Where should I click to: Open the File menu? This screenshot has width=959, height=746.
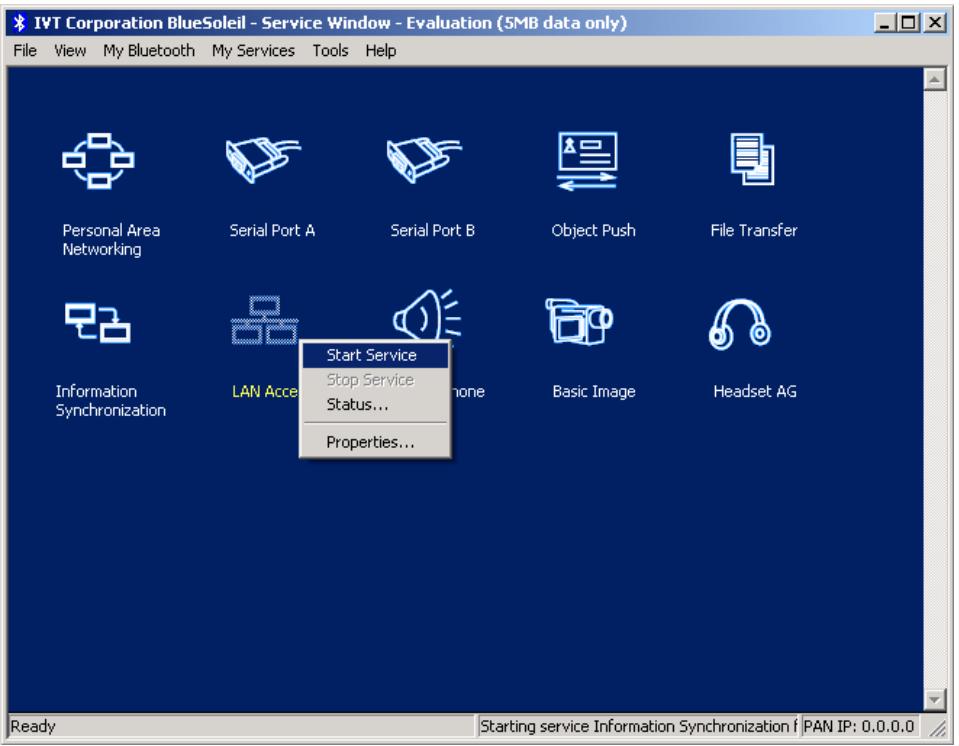pos(25,51)
